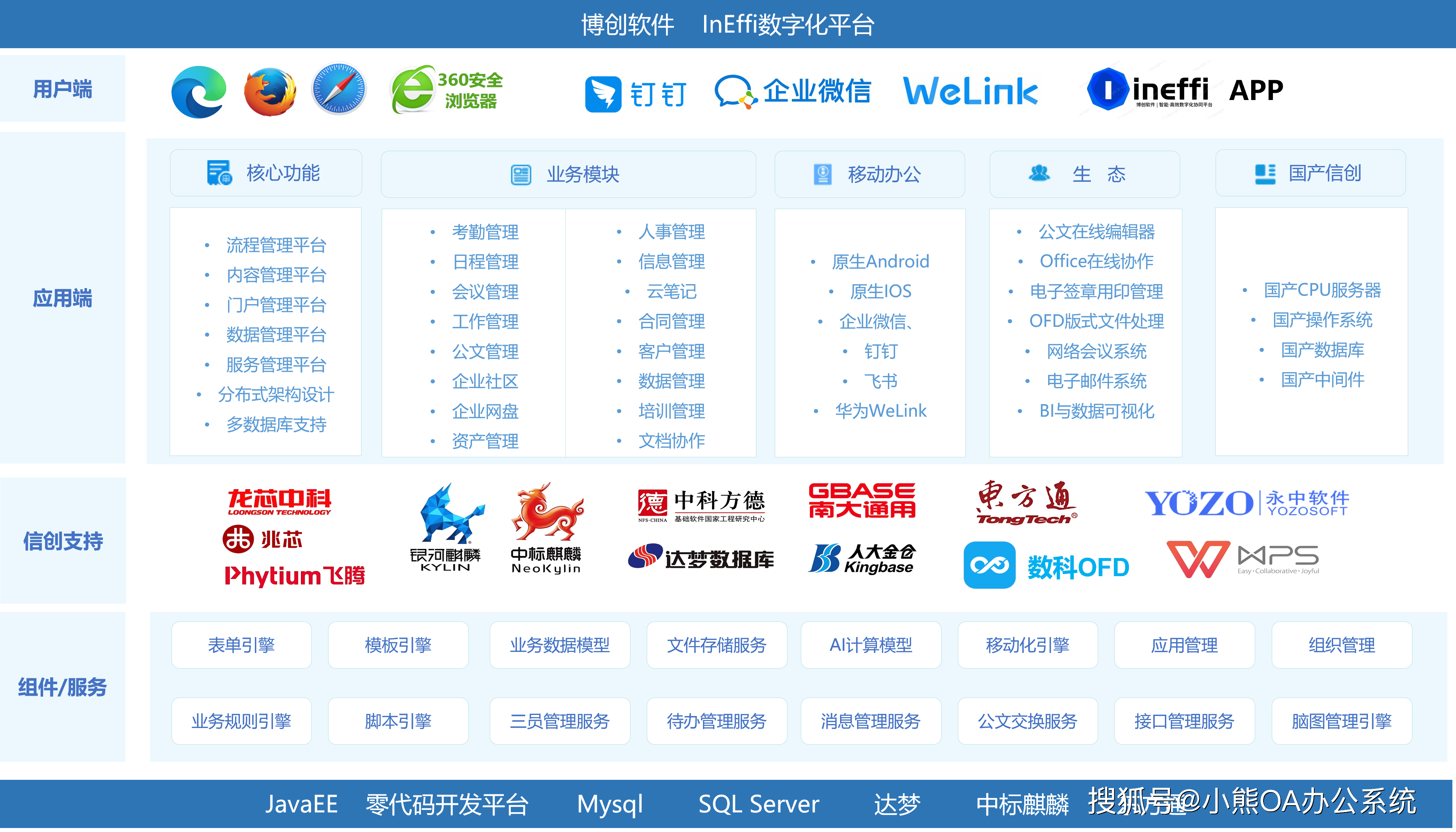
Task: Click the 消息管理服务 box
Action: point(871,722)
